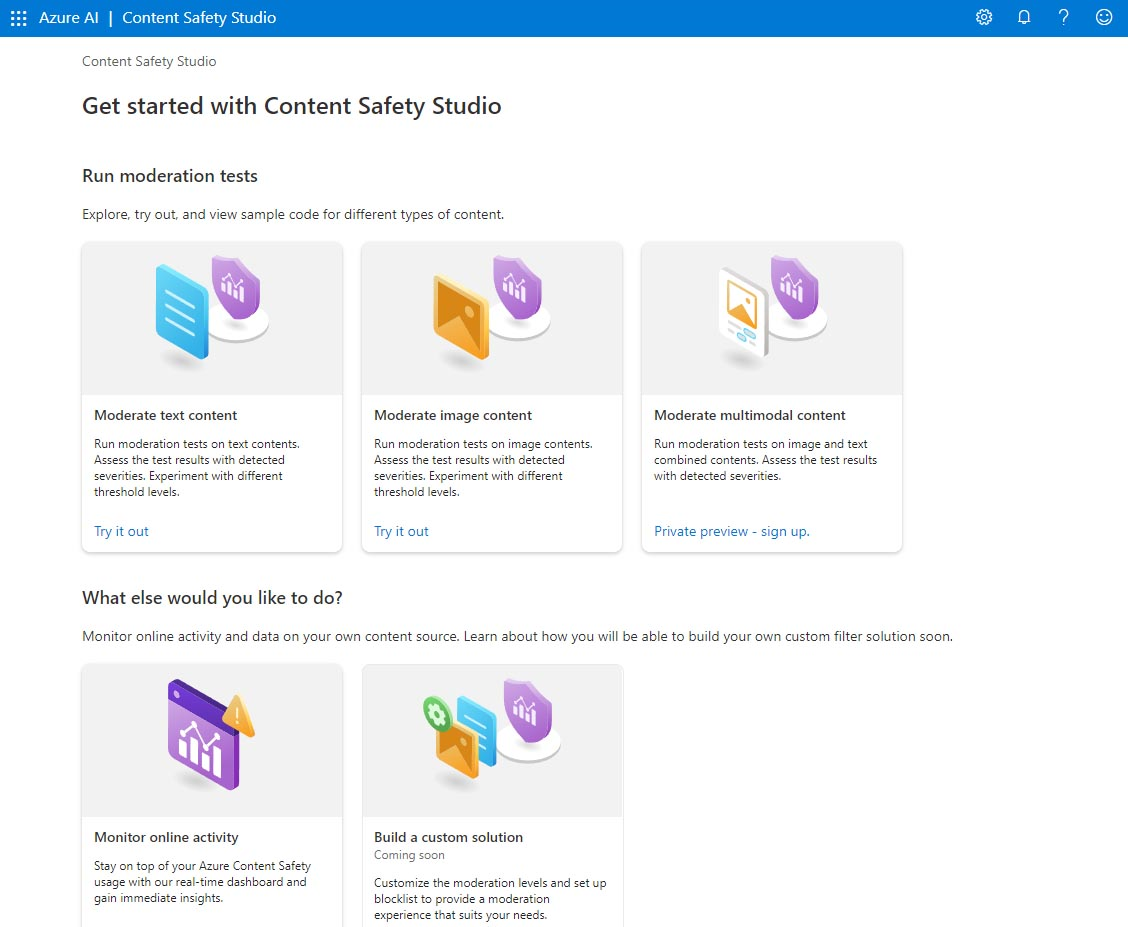Click the Moderate text content illustration
1128x927 pixels.
pyautogui.click(x=212, y=319)
